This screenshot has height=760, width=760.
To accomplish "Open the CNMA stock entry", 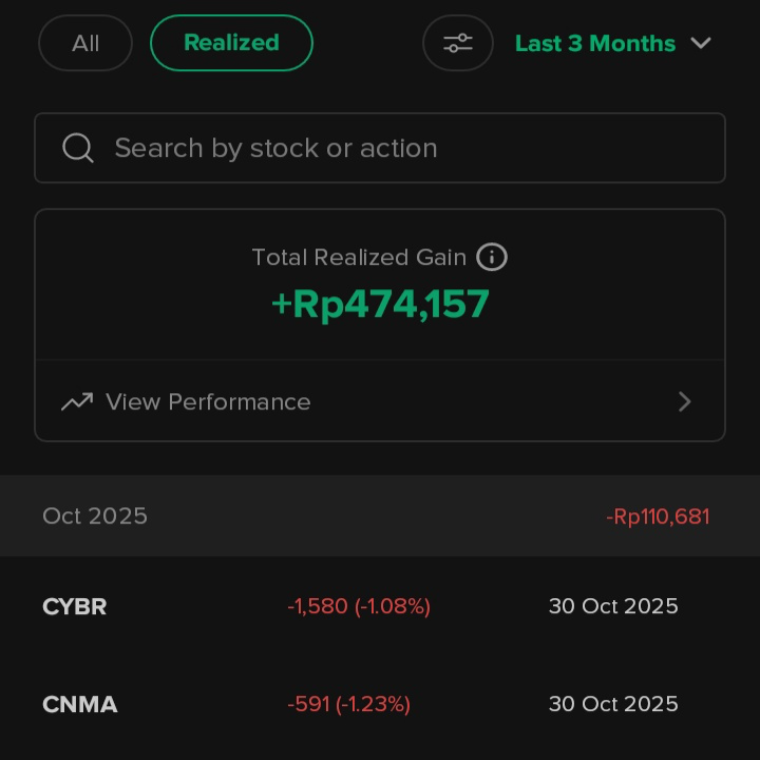I will pos(80,704).
